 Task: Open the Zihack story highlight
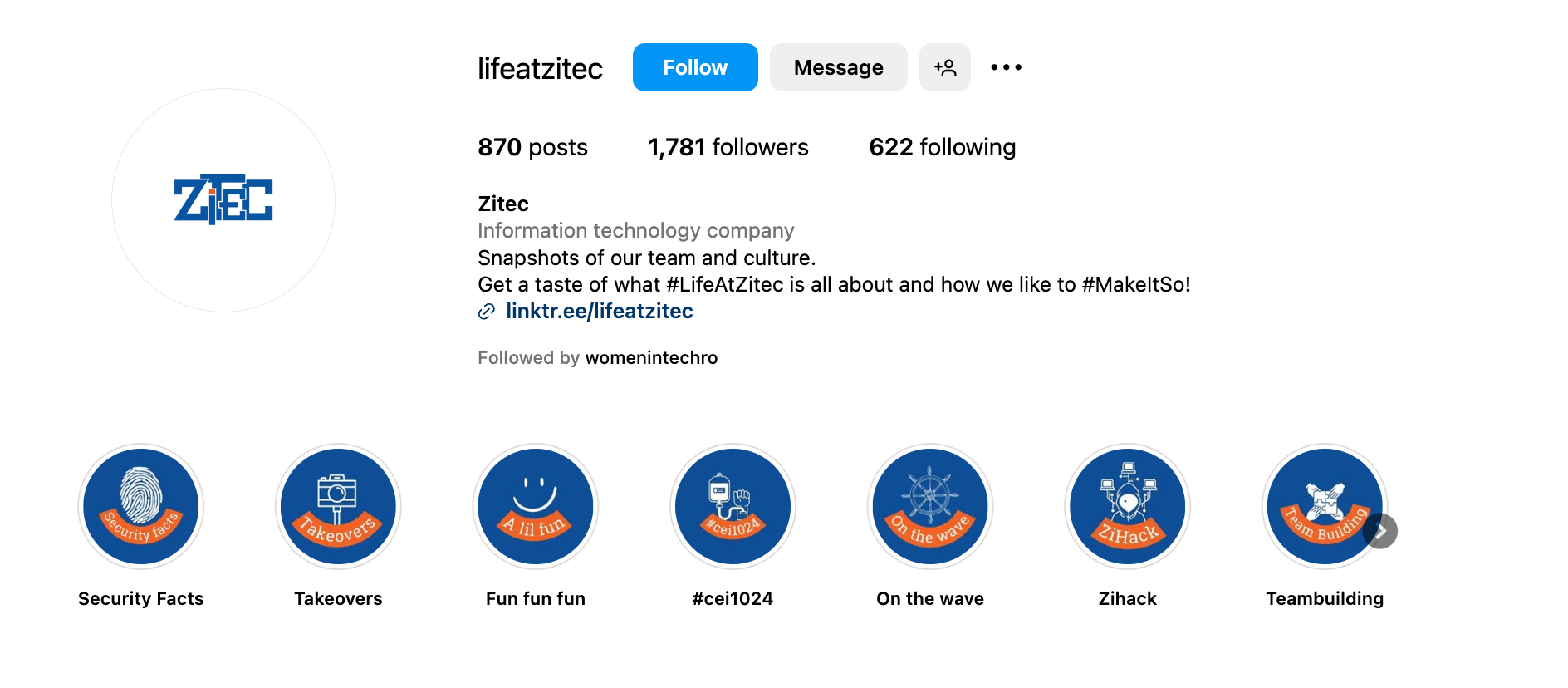coord(1127,506)
